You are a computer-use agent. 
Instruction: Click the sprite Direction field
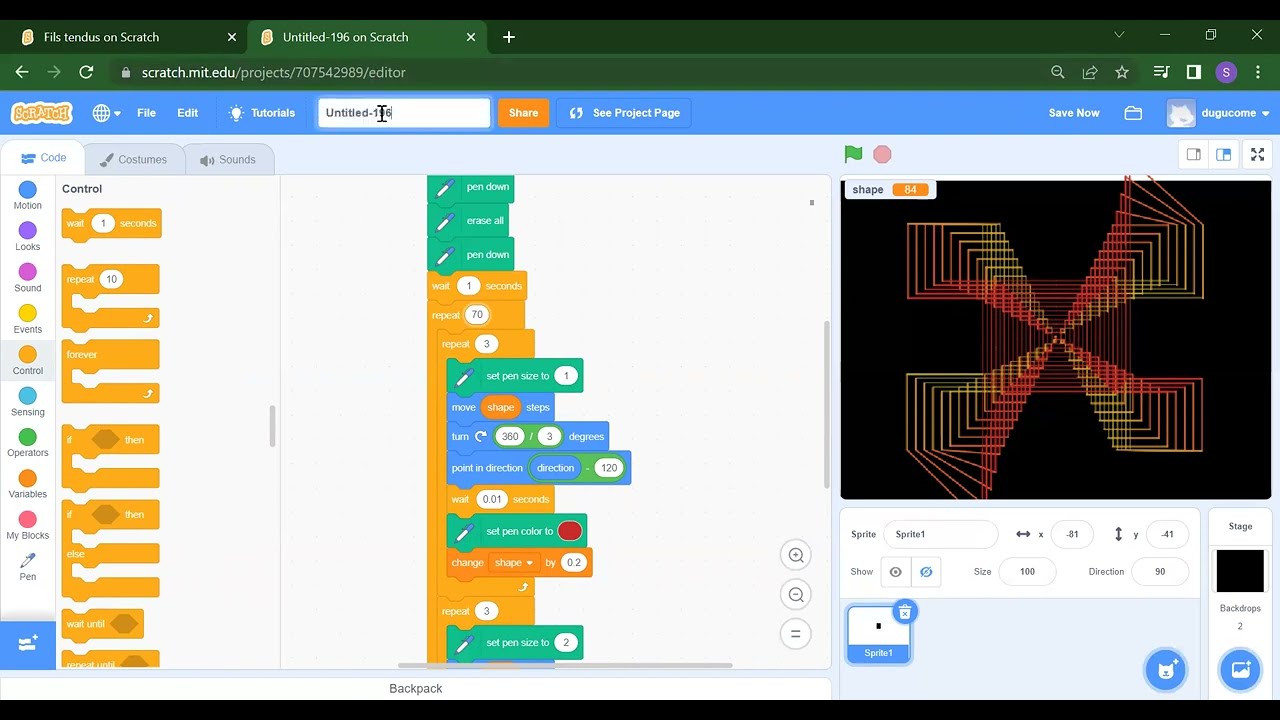(1160, 572)
